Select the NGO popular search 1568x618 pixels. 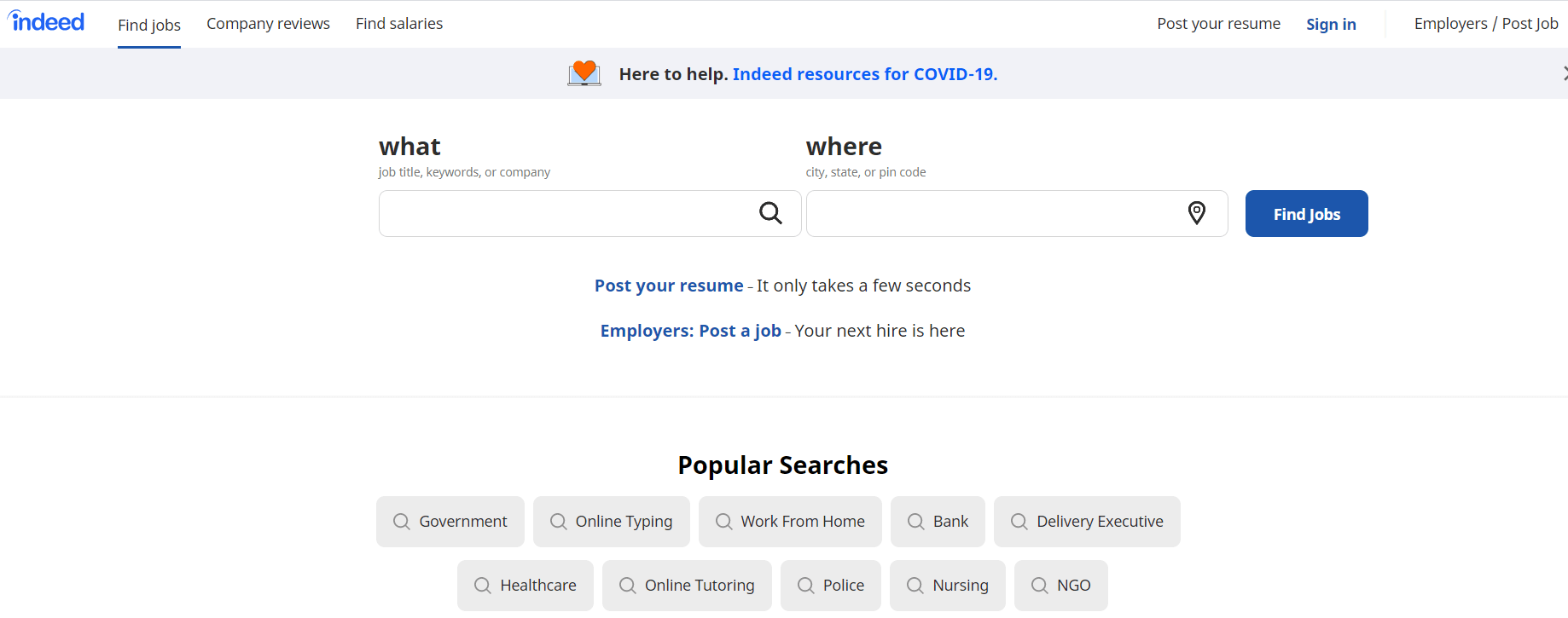click(1061, 586)
